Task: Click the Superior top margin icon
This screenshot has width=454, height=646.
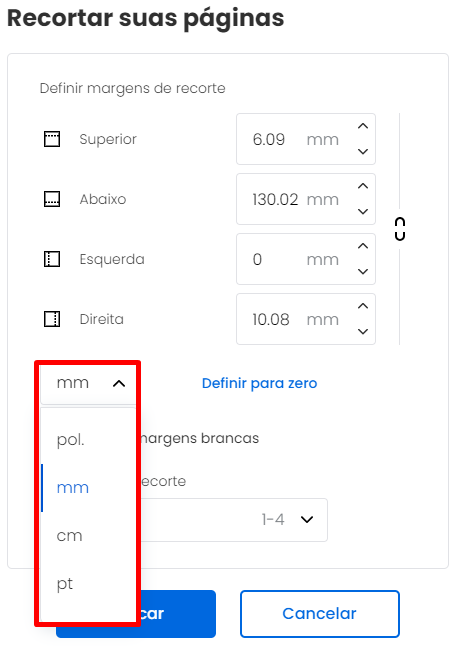Action: 52,139
